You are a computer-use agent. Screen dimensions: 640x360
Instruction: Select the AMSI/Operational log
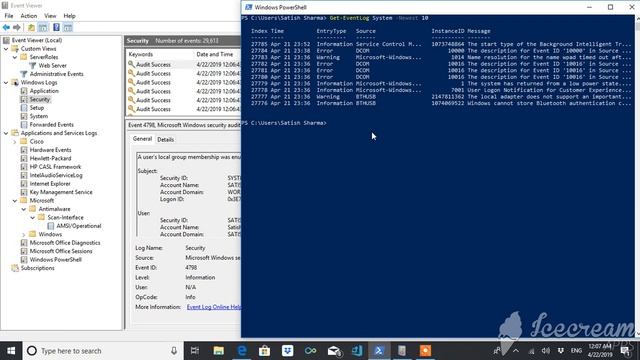click(x=78, y=226)
